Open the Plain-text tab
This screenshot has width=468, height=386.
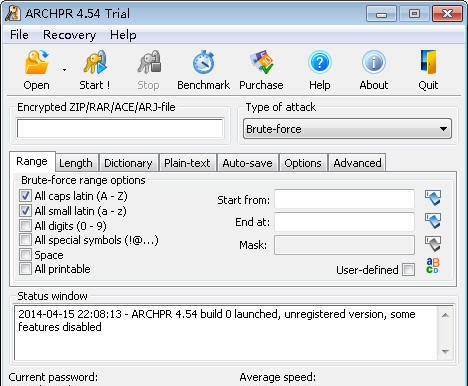tap(187, 163)
